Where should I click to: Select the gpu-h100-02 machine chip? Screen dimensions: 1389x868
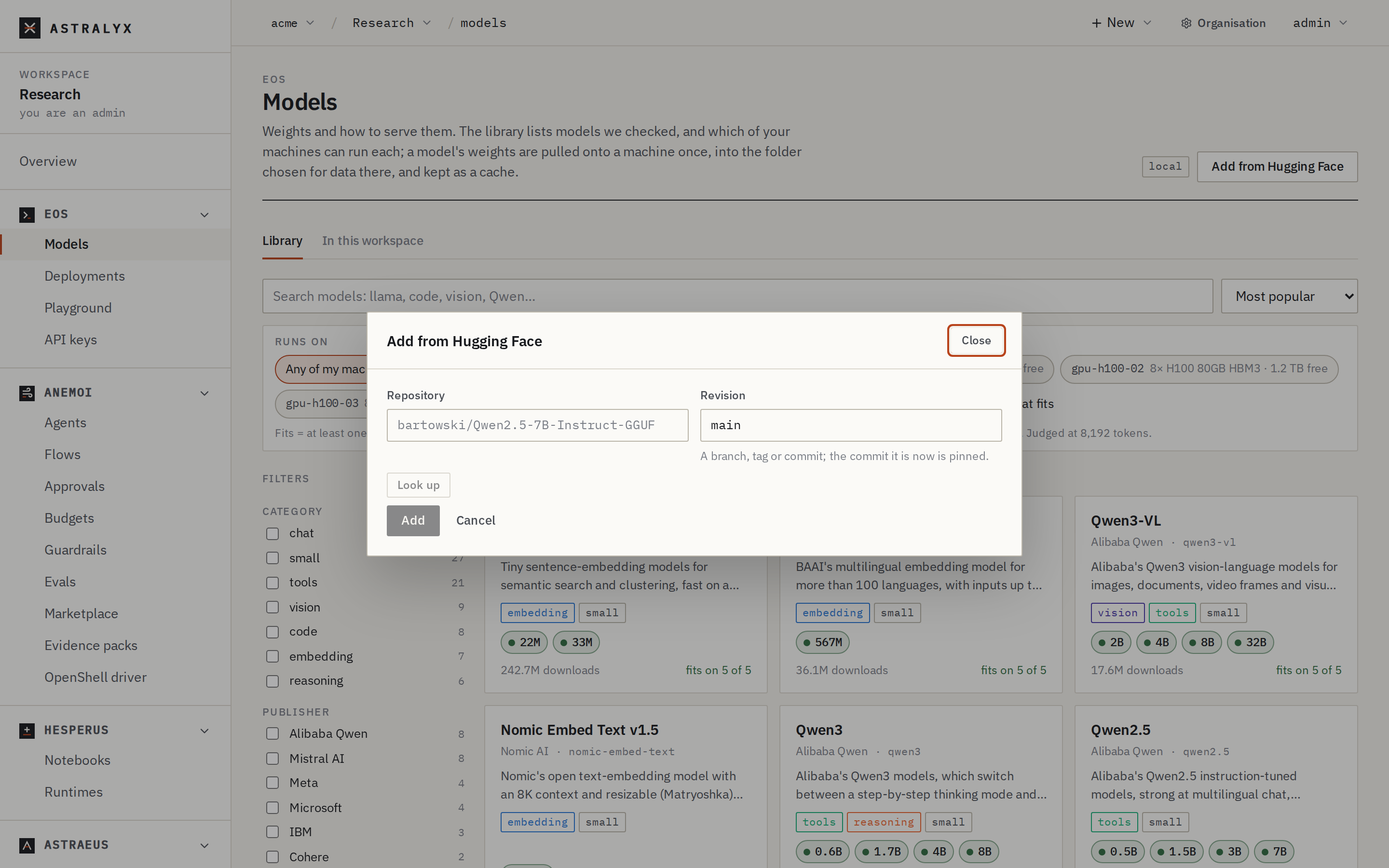click(x=1199, y=369)
